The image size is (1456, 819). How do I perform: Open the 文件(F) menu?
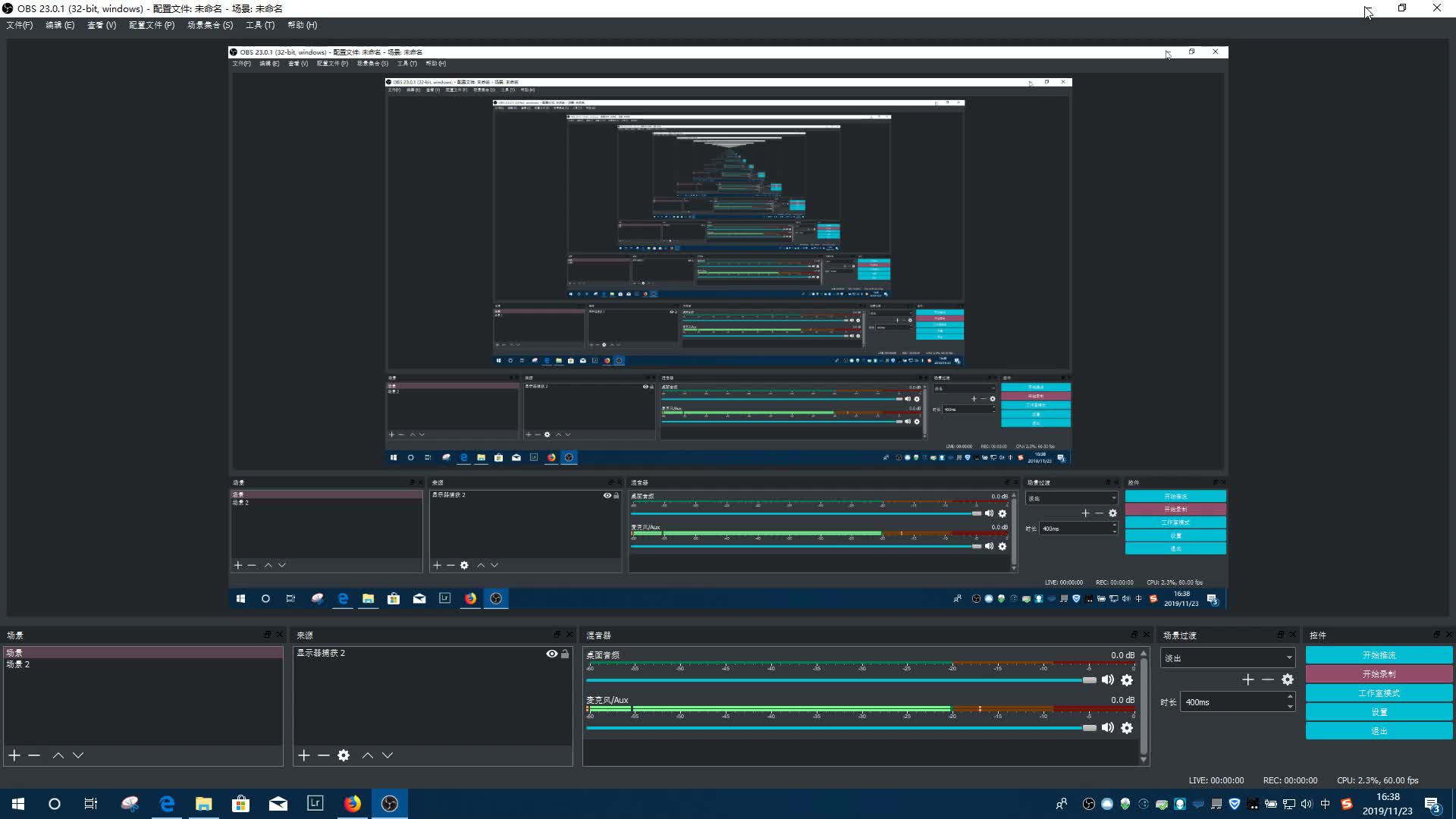[20, 25]
